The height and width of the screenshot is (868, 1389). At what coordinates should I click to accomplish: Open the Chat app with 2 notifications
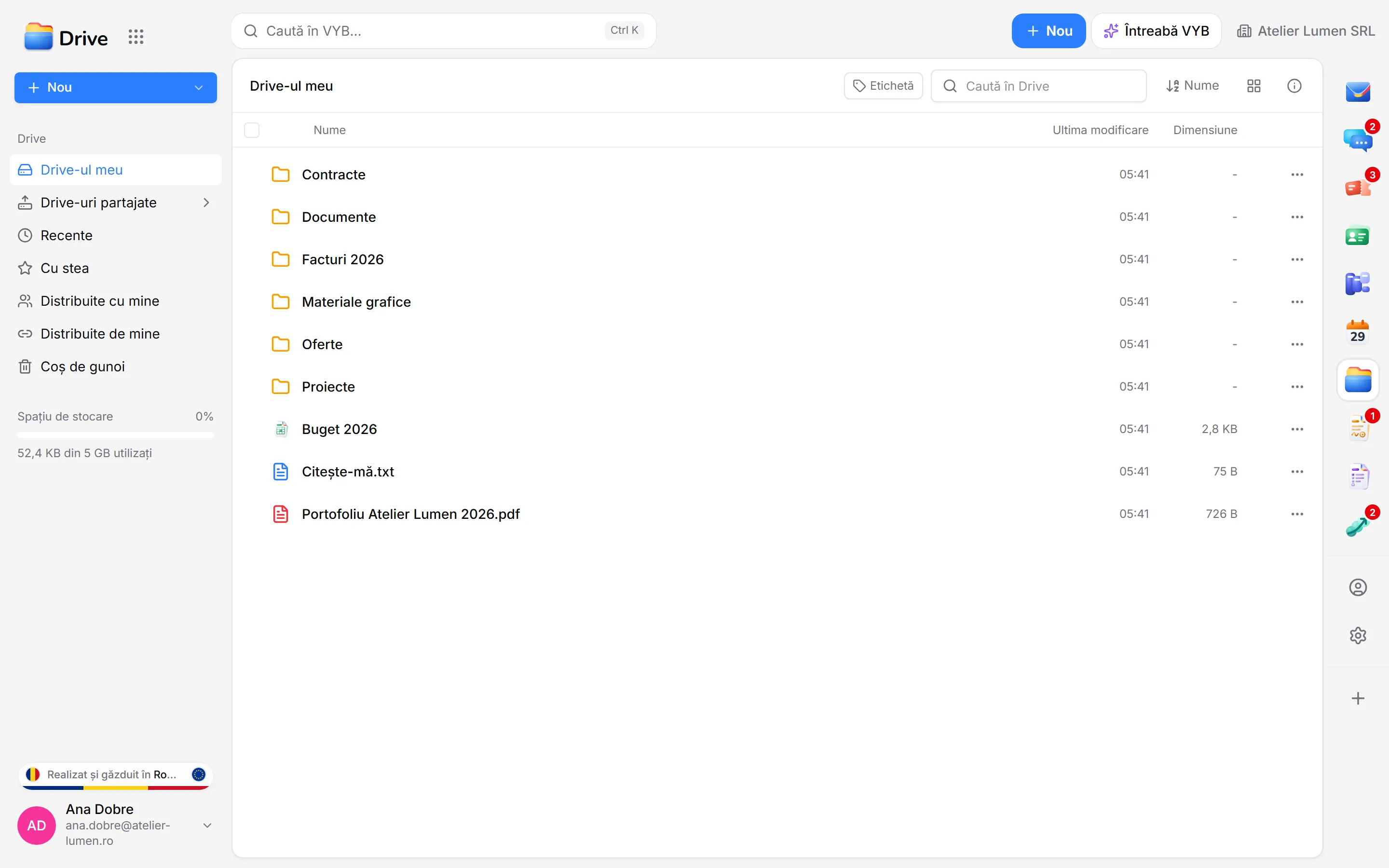pos(1358,139)
